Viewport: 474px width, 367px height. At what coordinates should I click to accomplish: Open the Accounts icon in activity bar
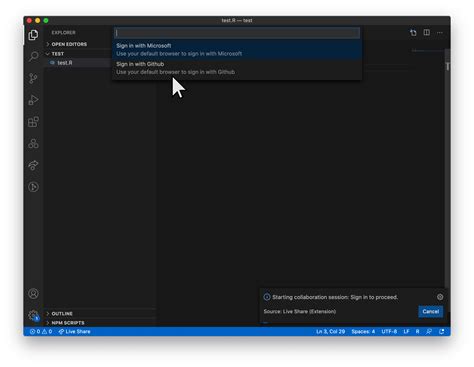point(33,294)
